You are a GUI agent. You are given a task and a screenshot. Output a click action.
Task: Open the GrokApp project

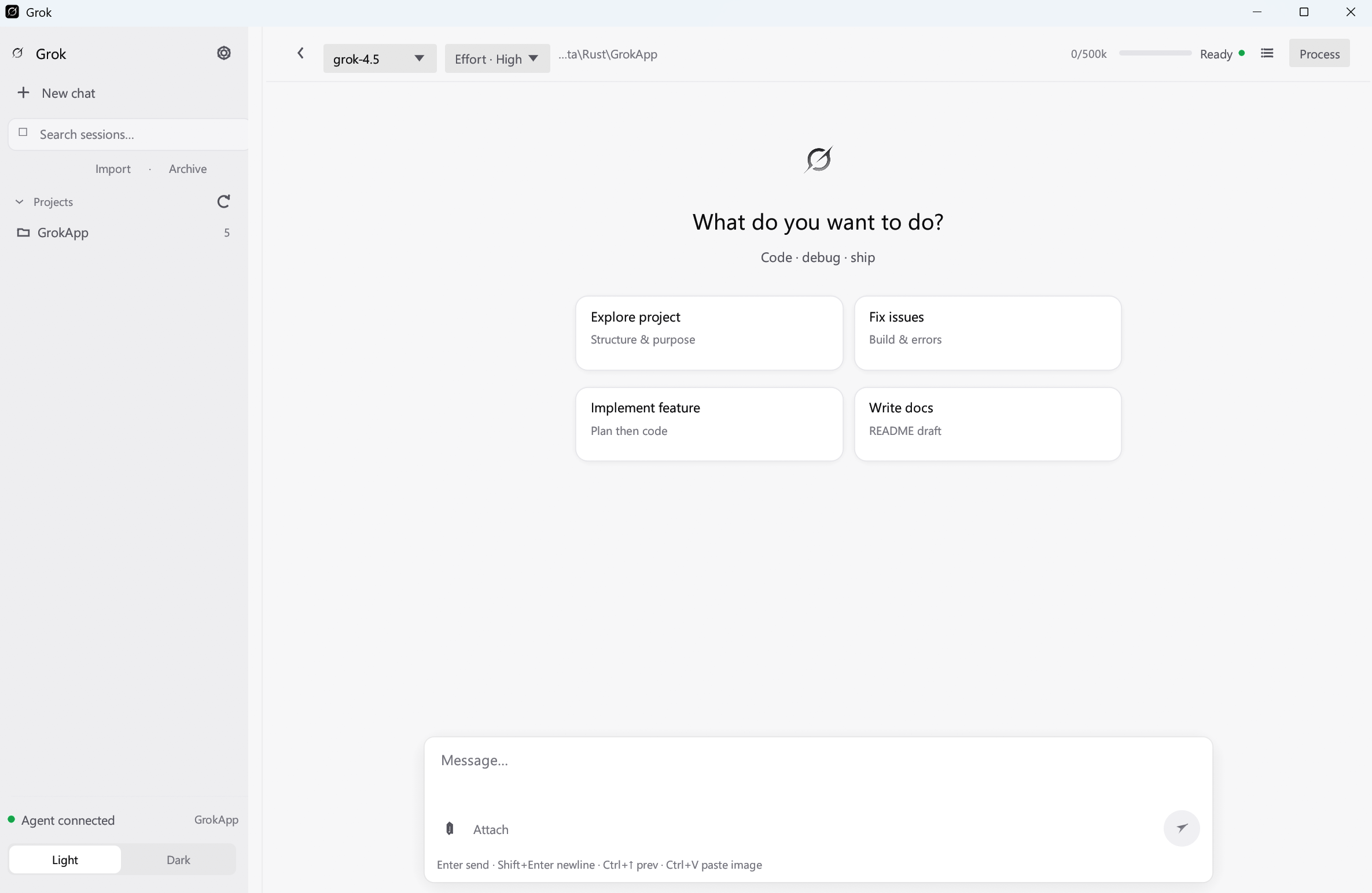124,233
